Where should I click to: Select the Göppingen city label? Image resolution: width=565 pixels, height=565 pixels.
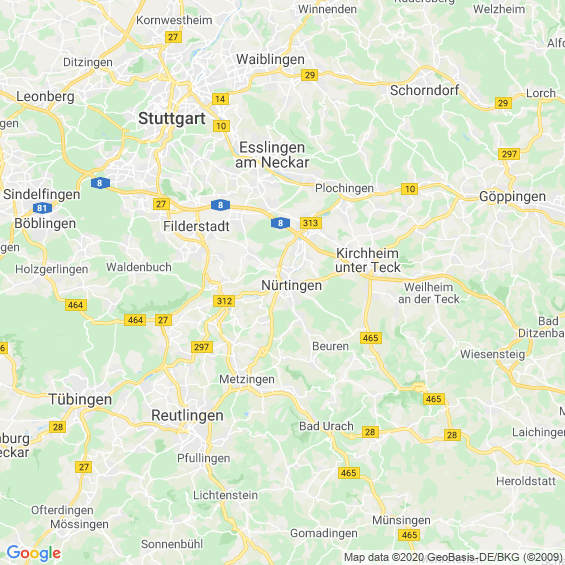tap(512, 197)
